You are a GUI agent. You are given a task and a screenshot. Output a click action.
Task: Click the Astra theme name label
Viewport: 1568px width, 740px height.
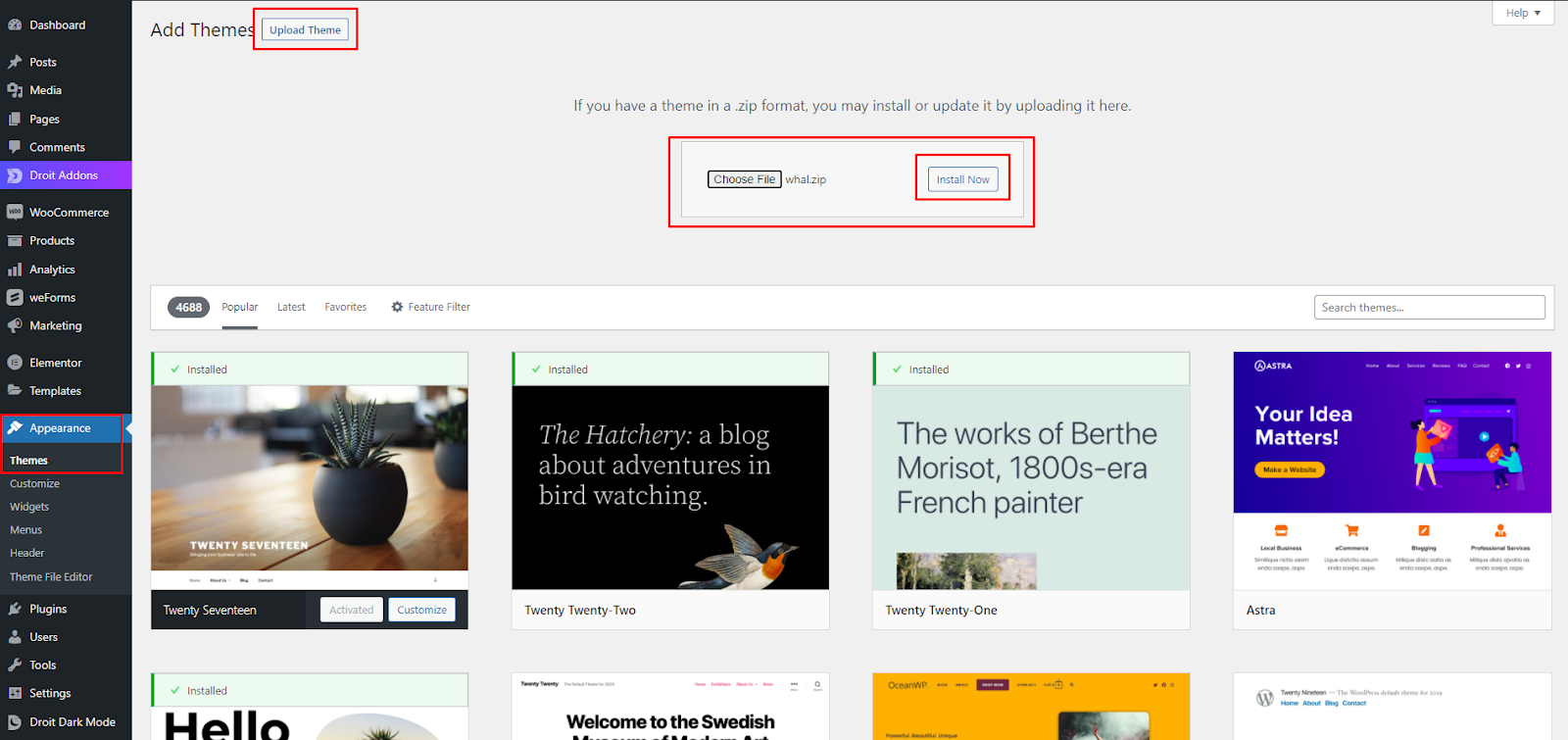(1261, 611)
